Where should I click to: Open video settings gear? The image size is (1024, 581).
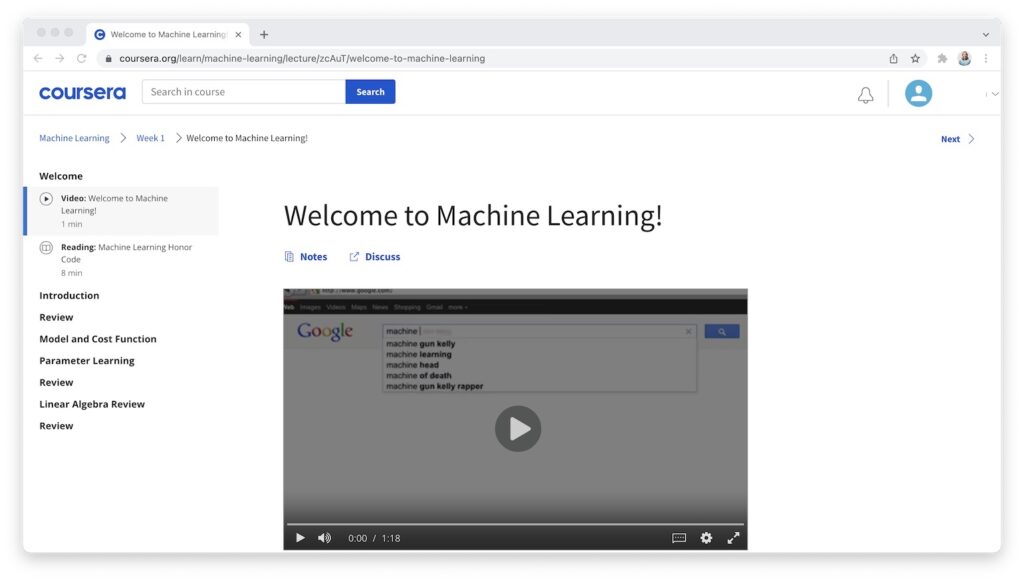point(707,538)
